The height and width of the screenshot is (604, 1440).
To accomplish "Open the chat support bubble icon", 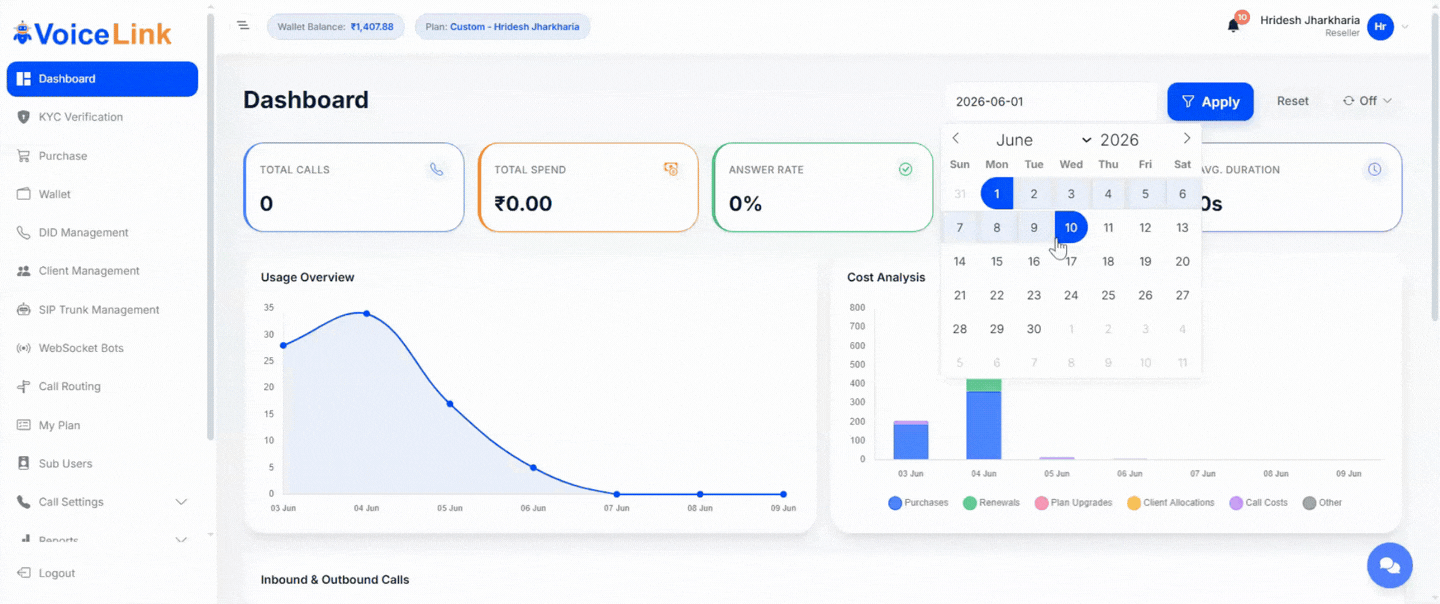I will point(1390,566).
